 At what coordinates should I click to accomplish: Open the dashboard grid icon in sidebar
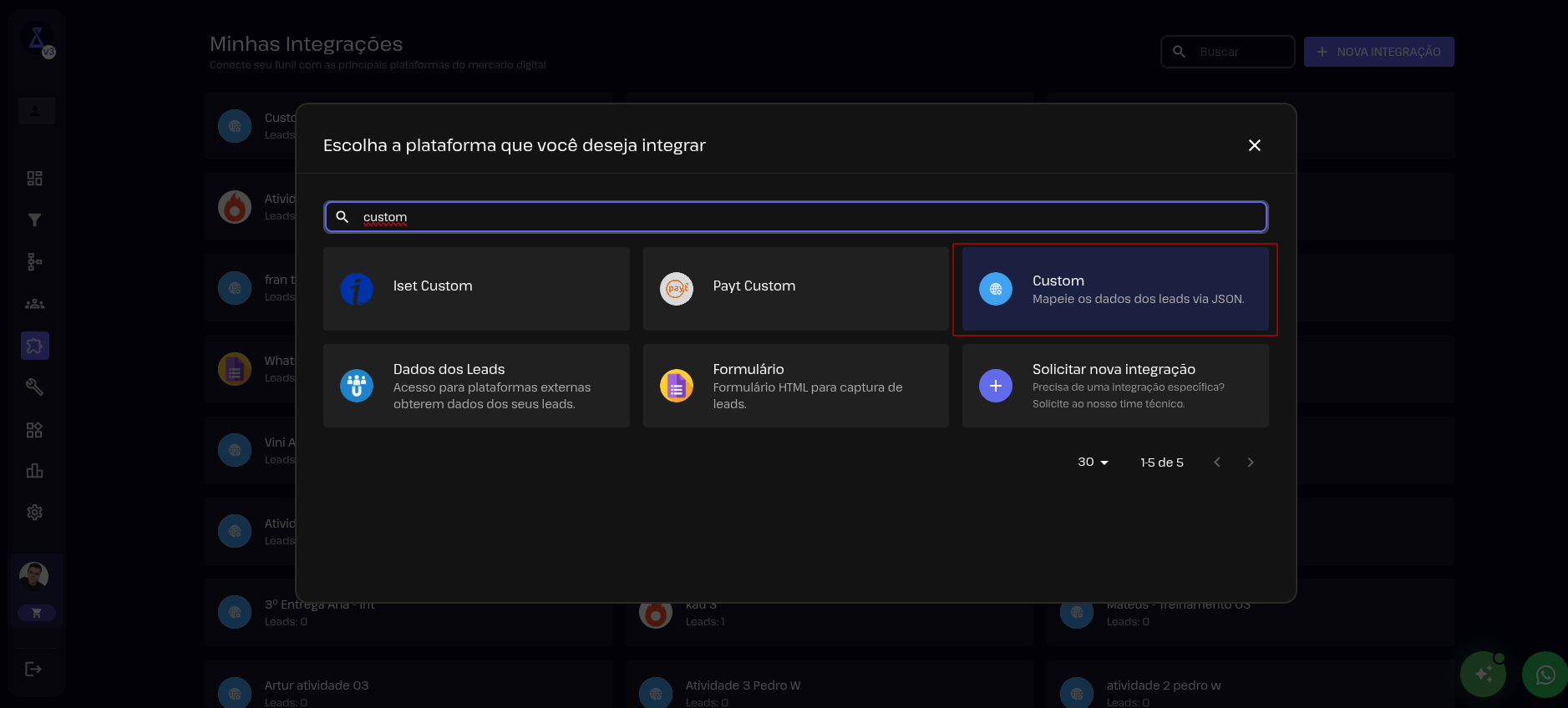pyautogui.click(x=34, y=179)
